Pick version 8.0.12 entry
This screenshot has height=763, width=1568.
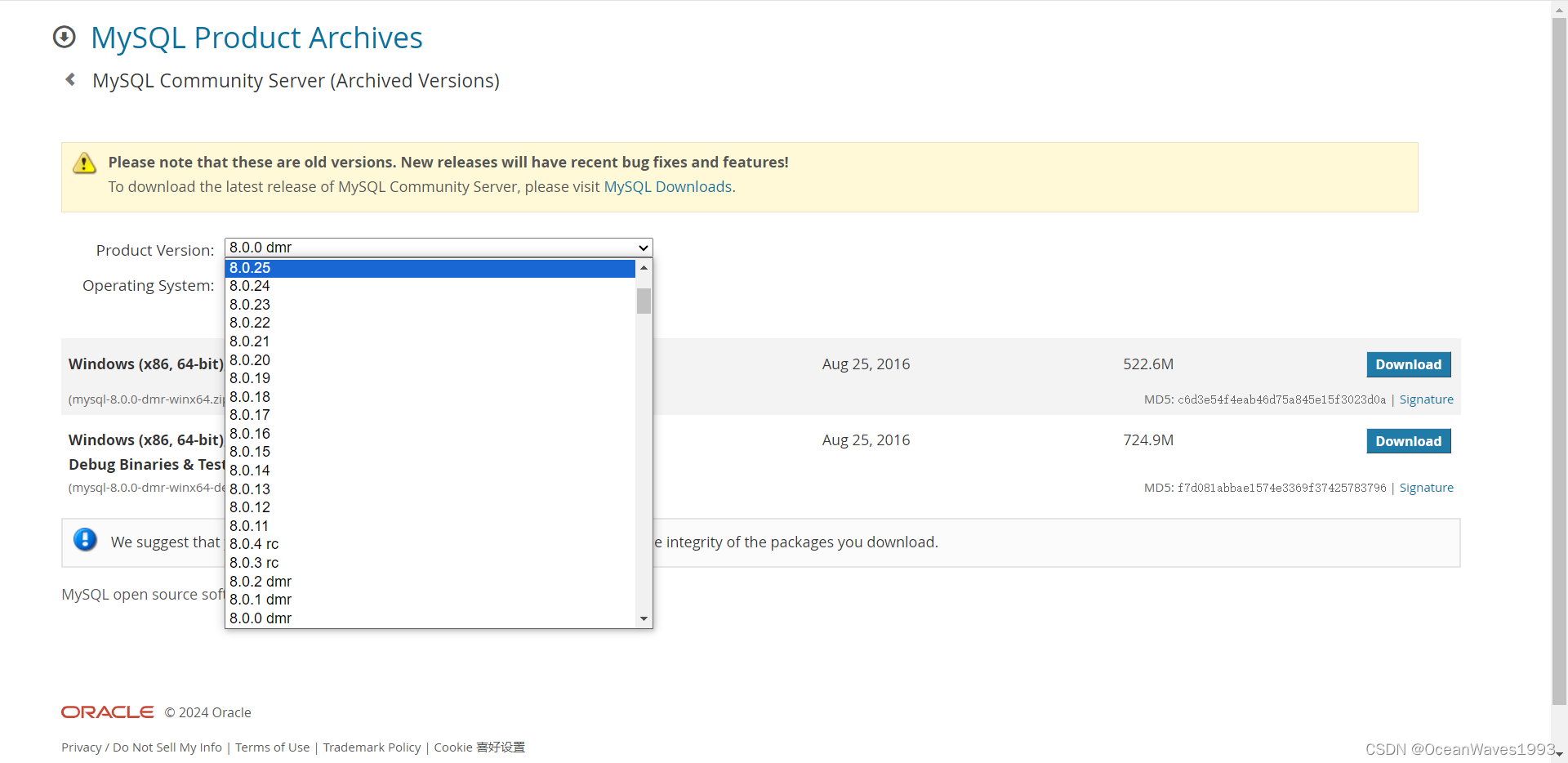pyautogui.click(x=430, y=507)
